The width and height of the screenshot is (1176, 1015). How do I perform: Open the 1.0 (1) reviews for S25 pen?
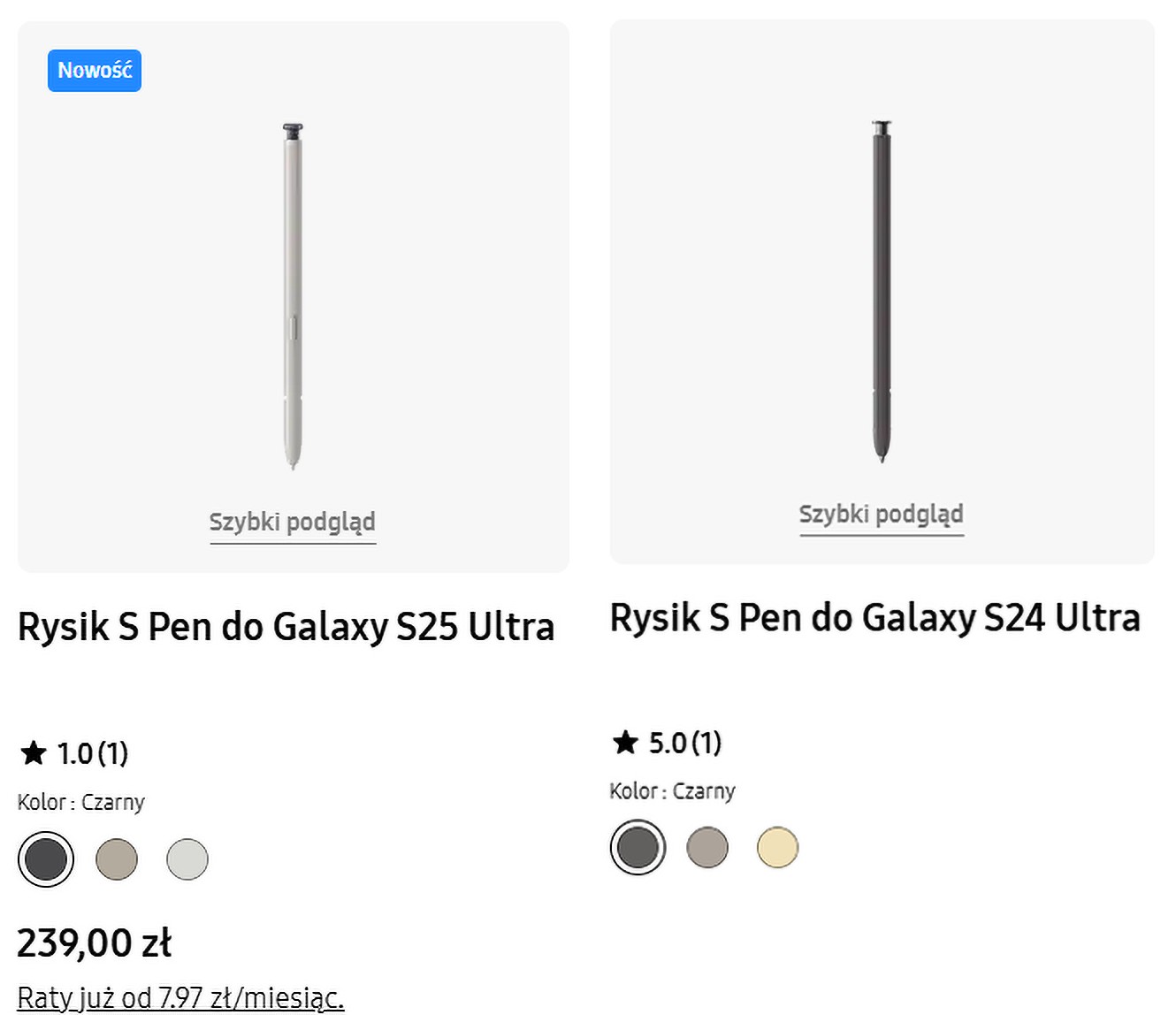[x=93, y=753]
